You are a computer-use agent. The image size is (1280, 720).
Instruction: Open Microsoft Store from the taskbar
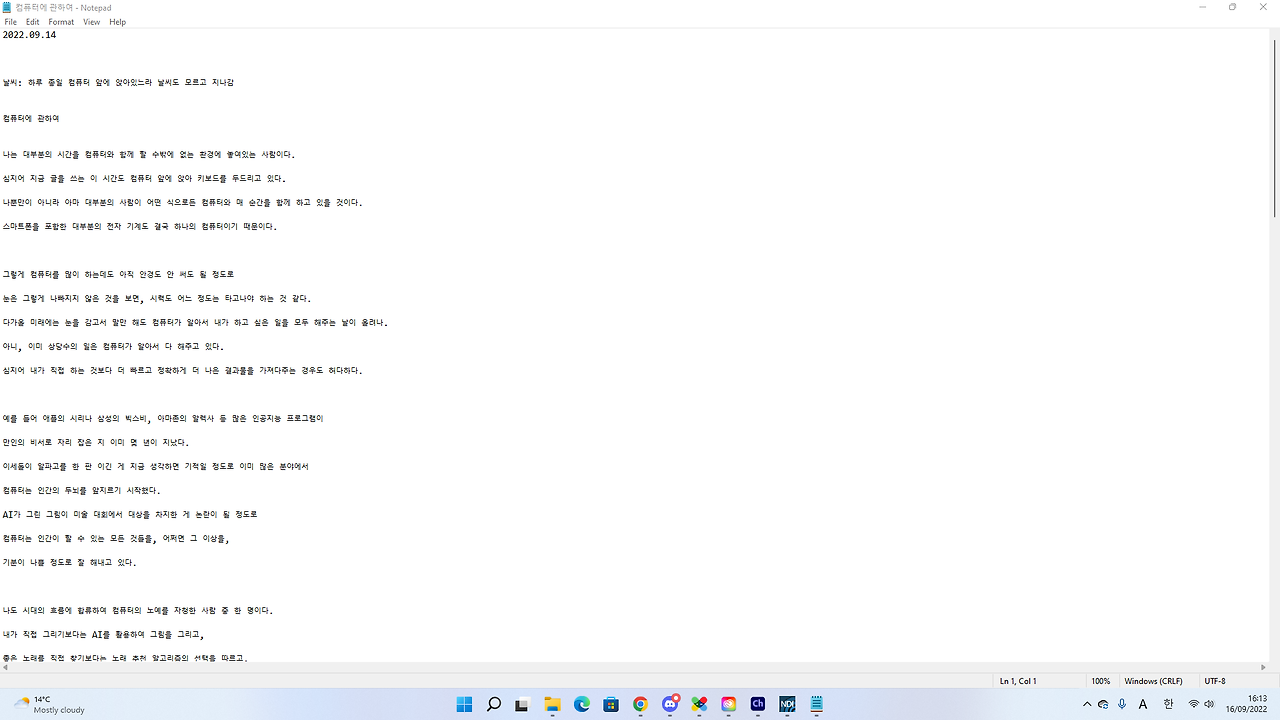[x=610, y=704]
